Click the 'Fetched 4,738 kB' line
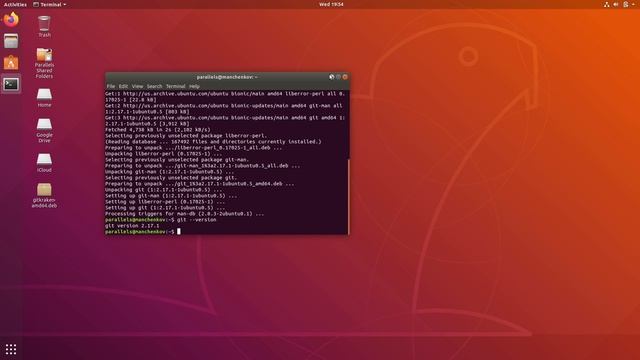This screenshot has width=640, height=360. point(158,130)
